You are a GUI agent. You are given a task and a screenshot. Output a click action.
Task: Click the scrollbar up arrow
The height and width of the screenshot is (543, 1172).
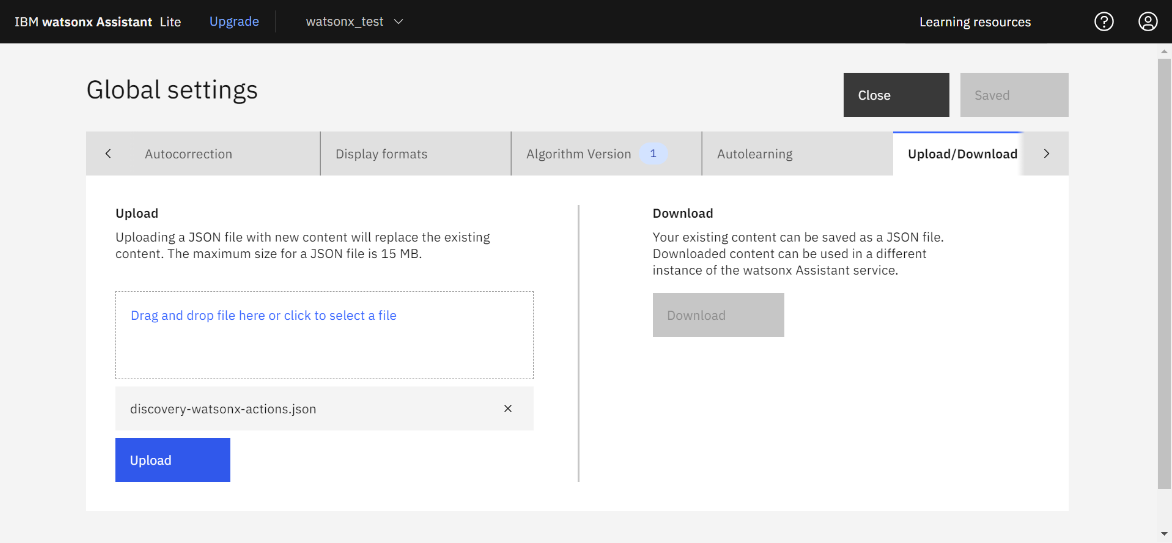(x=1164, y=51)
